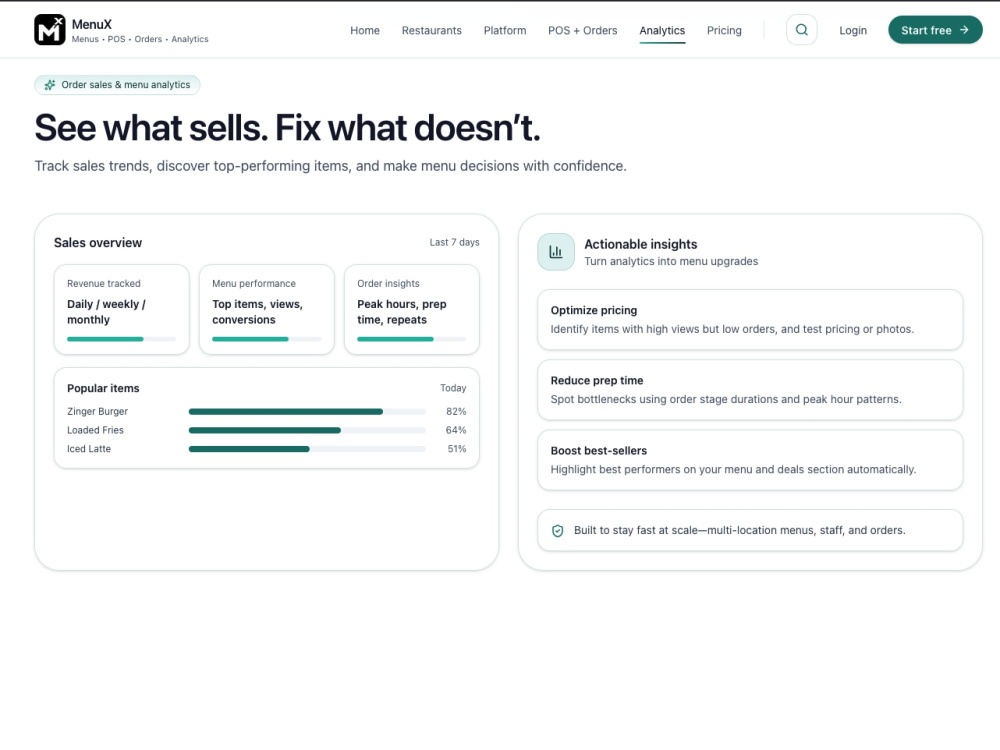The width and height of the screenshot is (1000, 750).
Task: Click the 'Today' label in Popular items
Action: pos(453,388)
